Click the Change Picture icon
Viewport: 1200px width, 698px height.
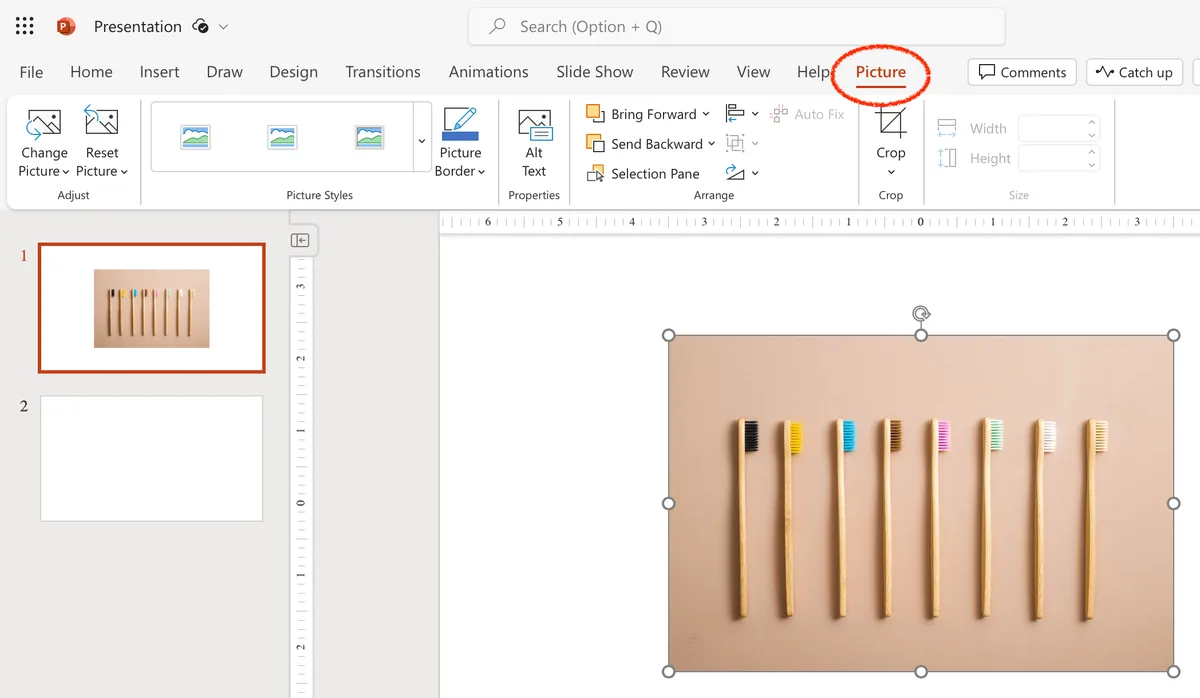[x=44, y=124]
